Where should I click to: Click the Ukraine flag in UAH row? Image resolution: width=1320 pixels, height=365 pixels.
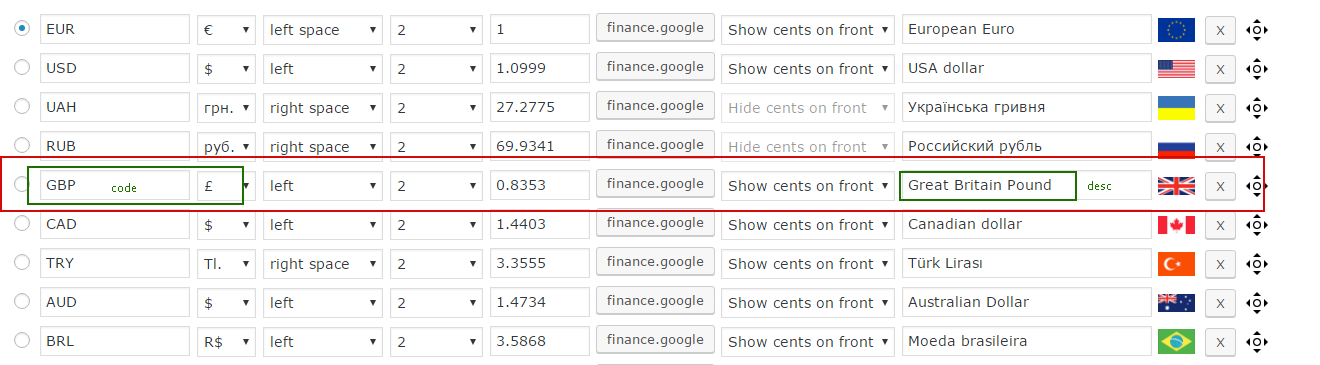point(1176,108)
